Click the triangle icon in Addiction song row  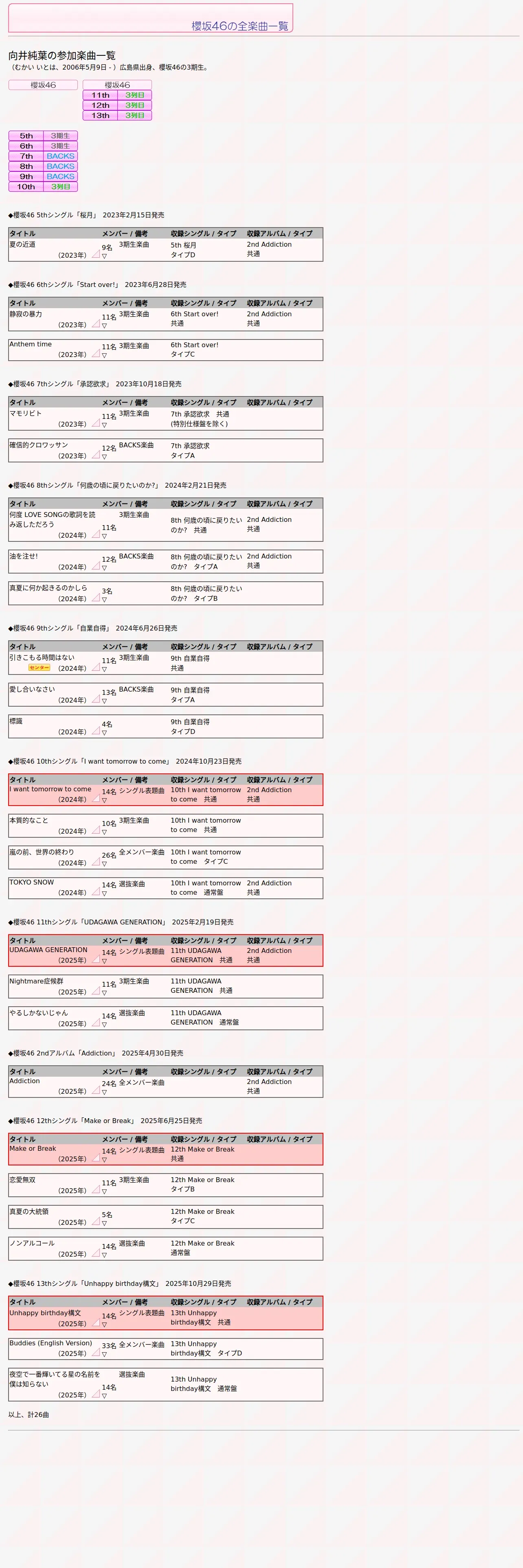click(96, 1090)
